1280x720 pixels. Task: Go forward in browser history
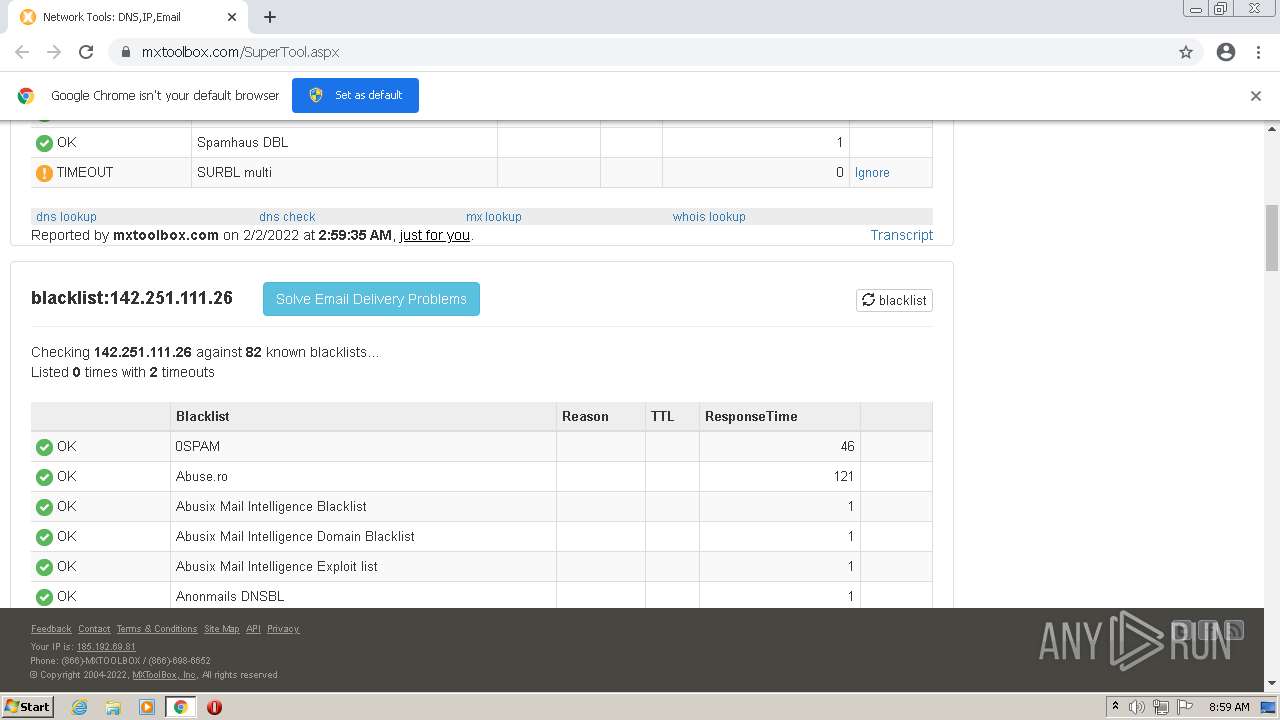54,52
